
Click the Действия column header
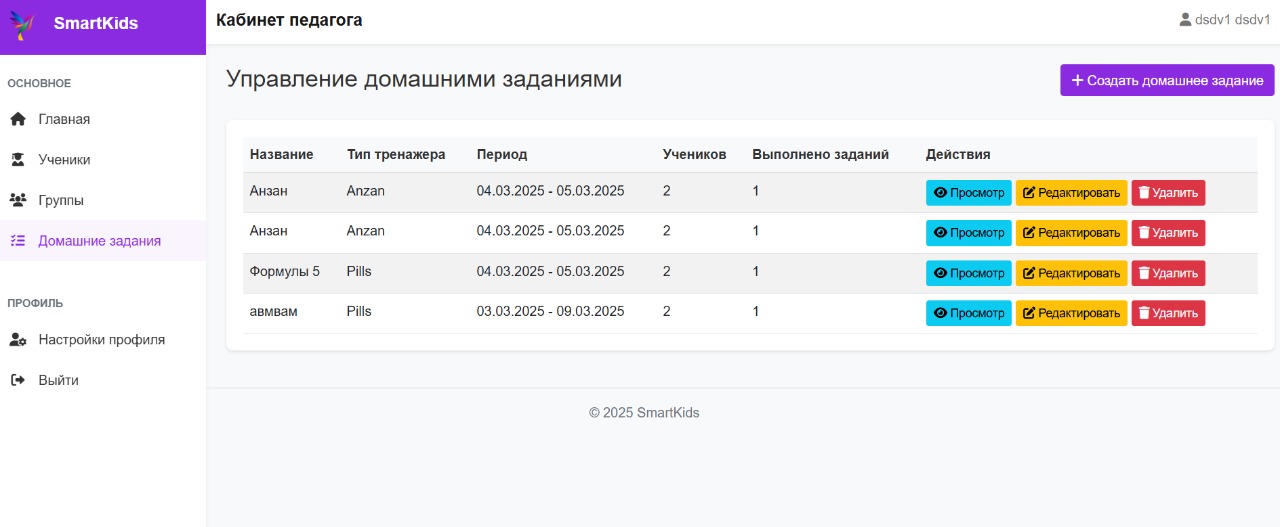click(958, 154)
